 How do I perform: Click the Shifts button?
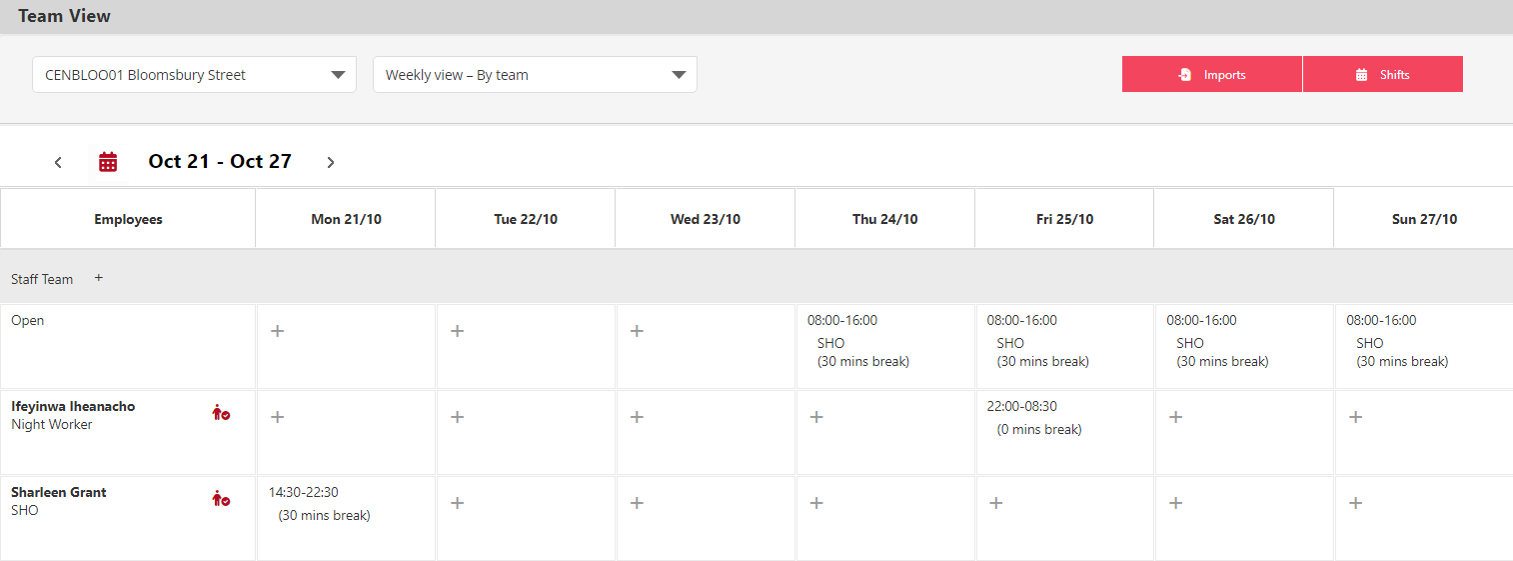click(1383, 75)
